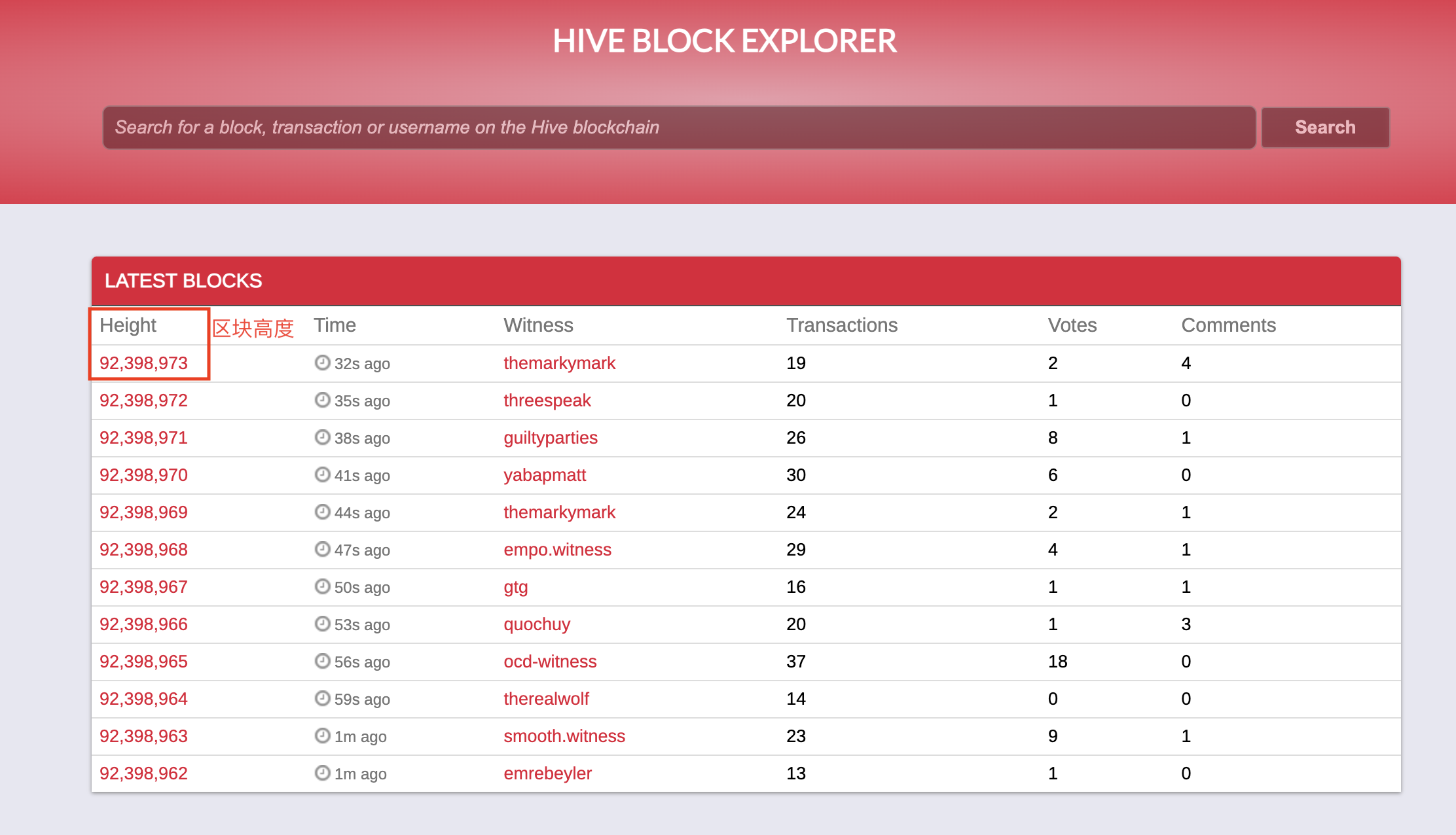
Task: Open the ocd-witness link
Action: [x=550, y=662]
